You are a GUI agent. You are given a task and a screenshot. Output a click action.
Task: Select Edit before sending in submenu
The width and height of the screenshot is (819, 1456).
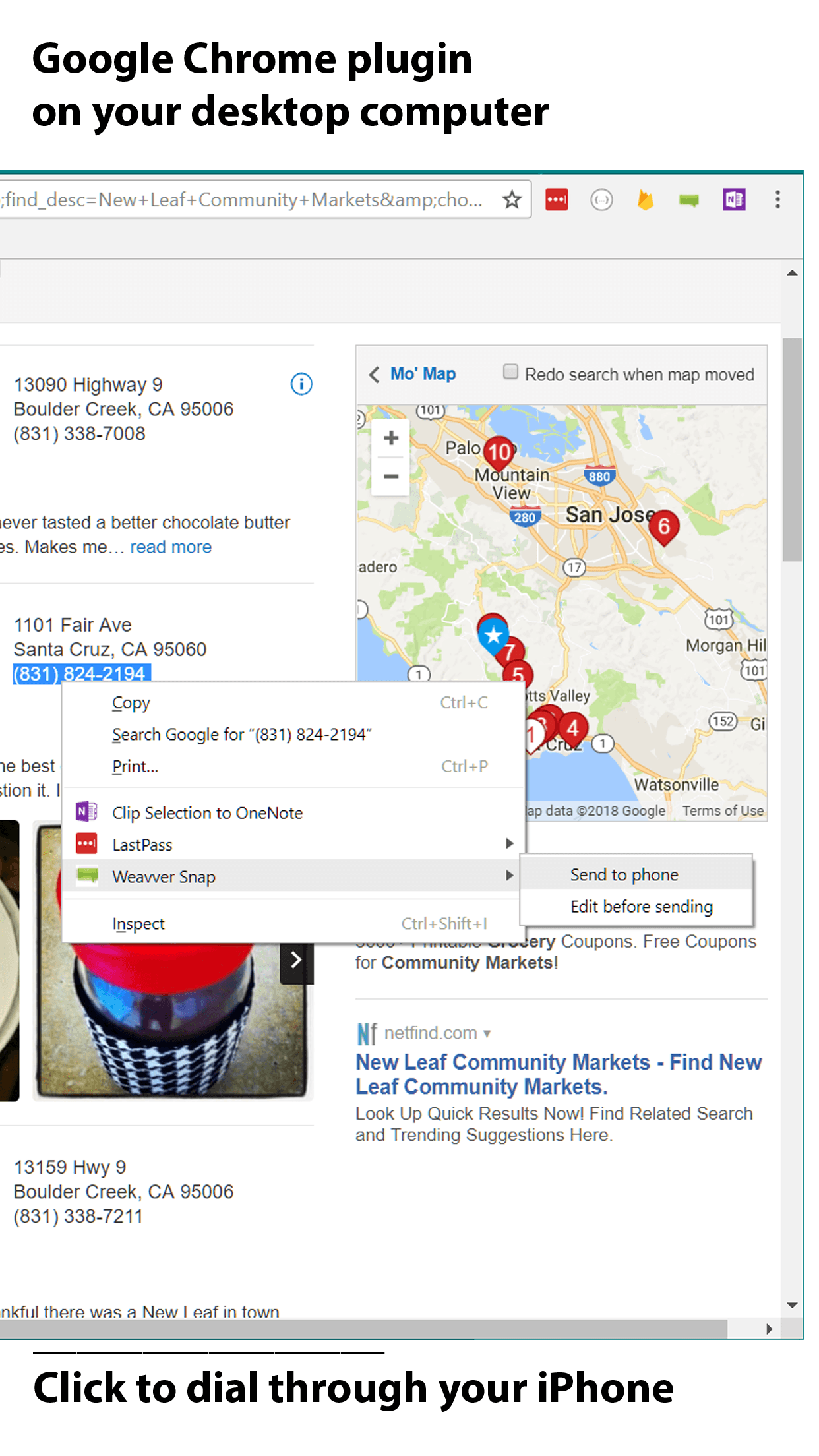coord(636,907)
